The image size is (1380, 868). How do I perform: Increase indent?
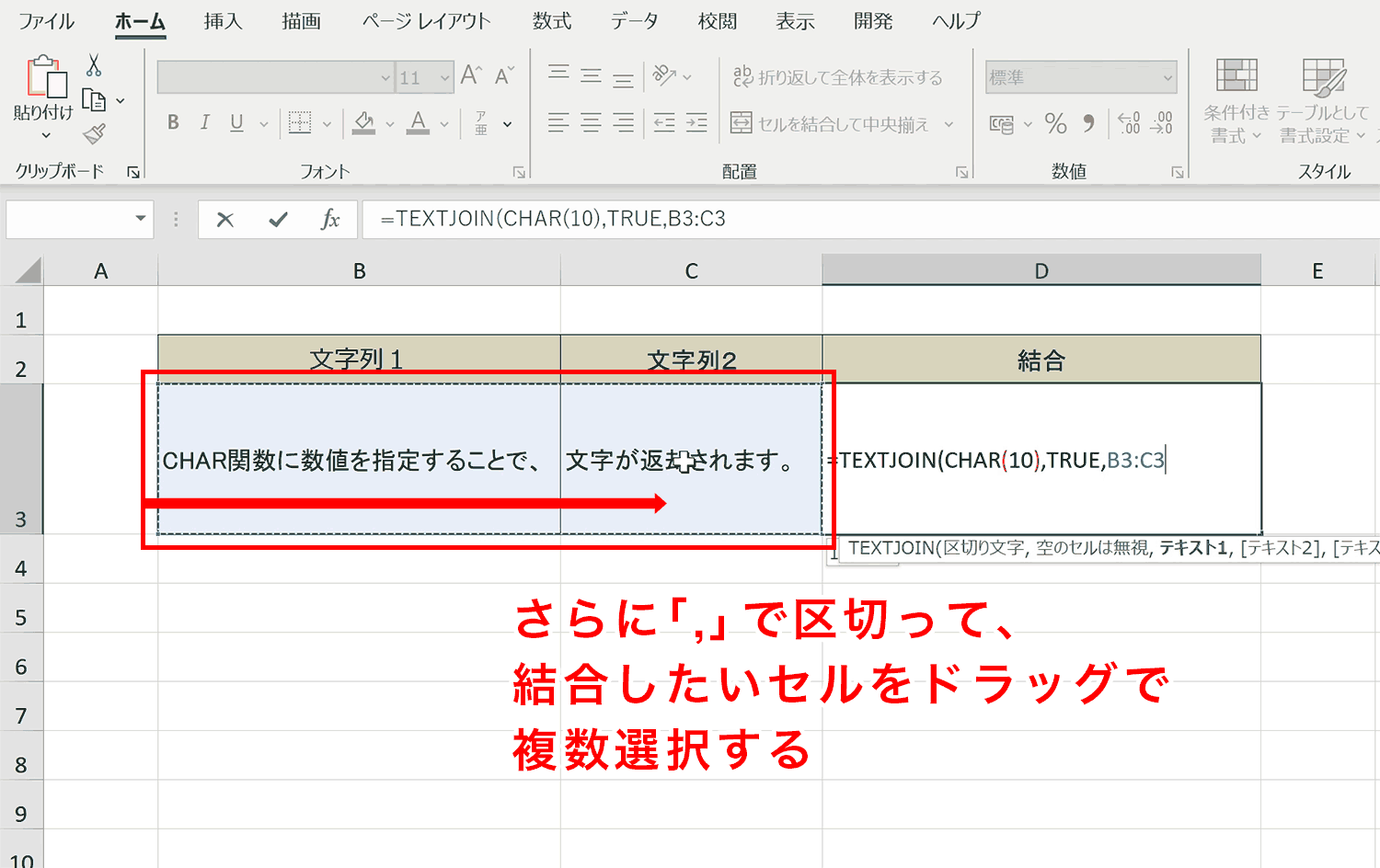tap(696, 122)
